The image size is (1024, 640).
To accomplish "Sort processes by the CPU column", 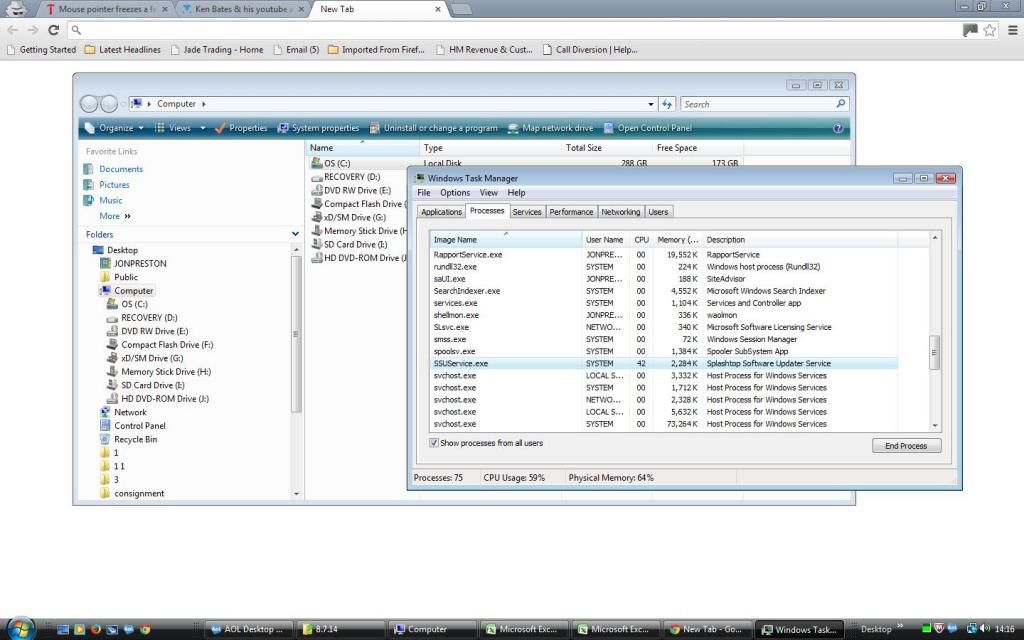I will (641, 240).
